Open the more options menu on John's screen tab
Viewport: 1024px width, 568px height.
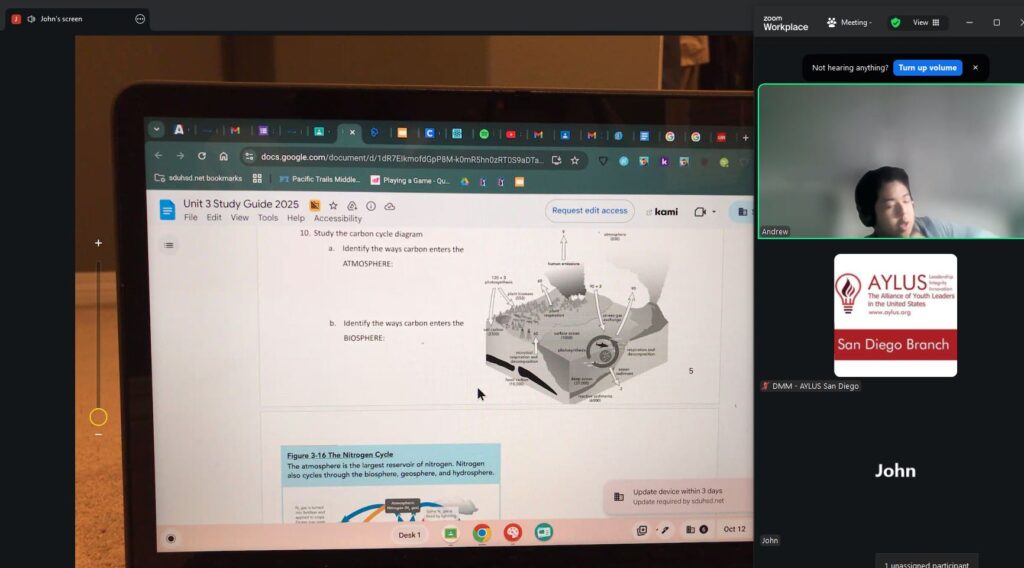click(x=140, y=19)
